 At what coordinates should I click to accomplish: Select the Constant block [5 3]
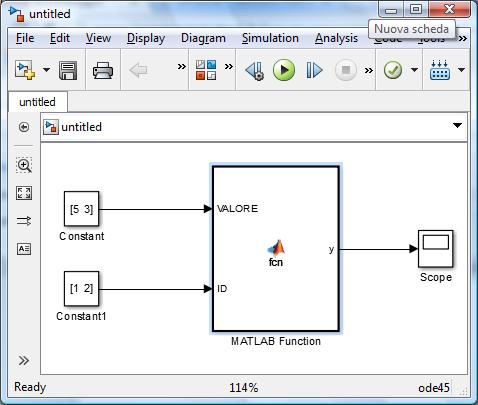click(x=81, y=209)
